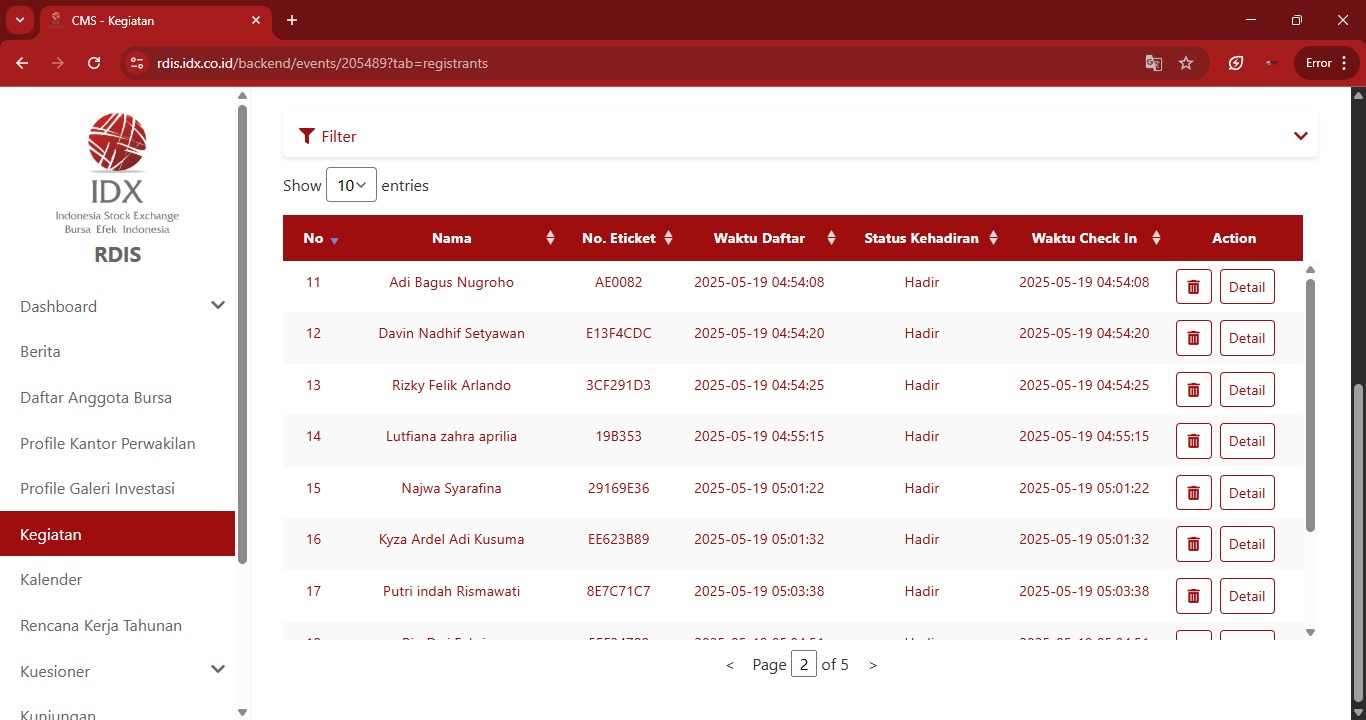The width and height of the screenshot is (1366, 720).
Task: Expand the Filter panel chevron
Action: [1300, 136]
